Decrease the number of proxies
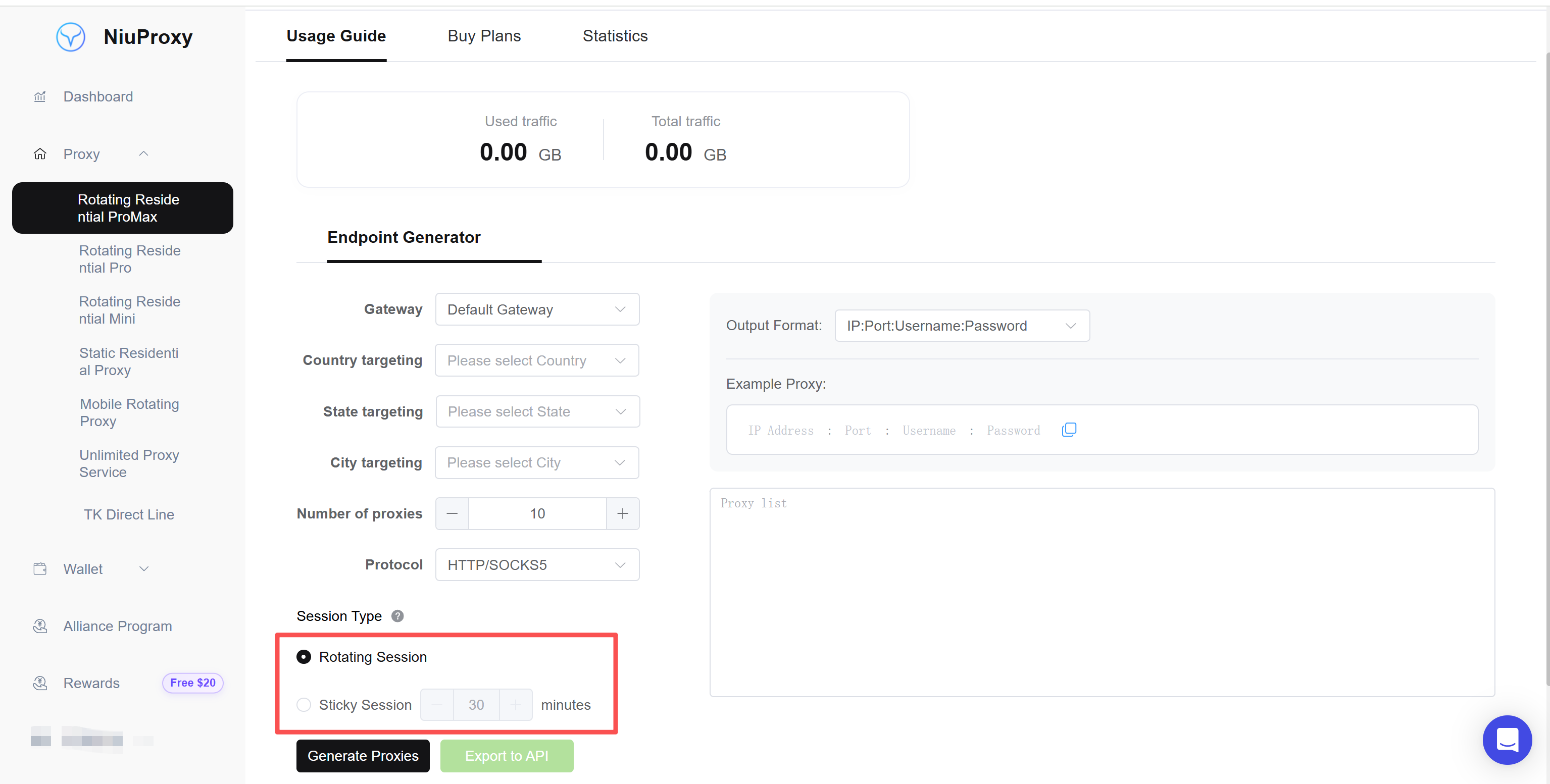The height and width of the screenshot is (784, 1550). coord(452,513)
